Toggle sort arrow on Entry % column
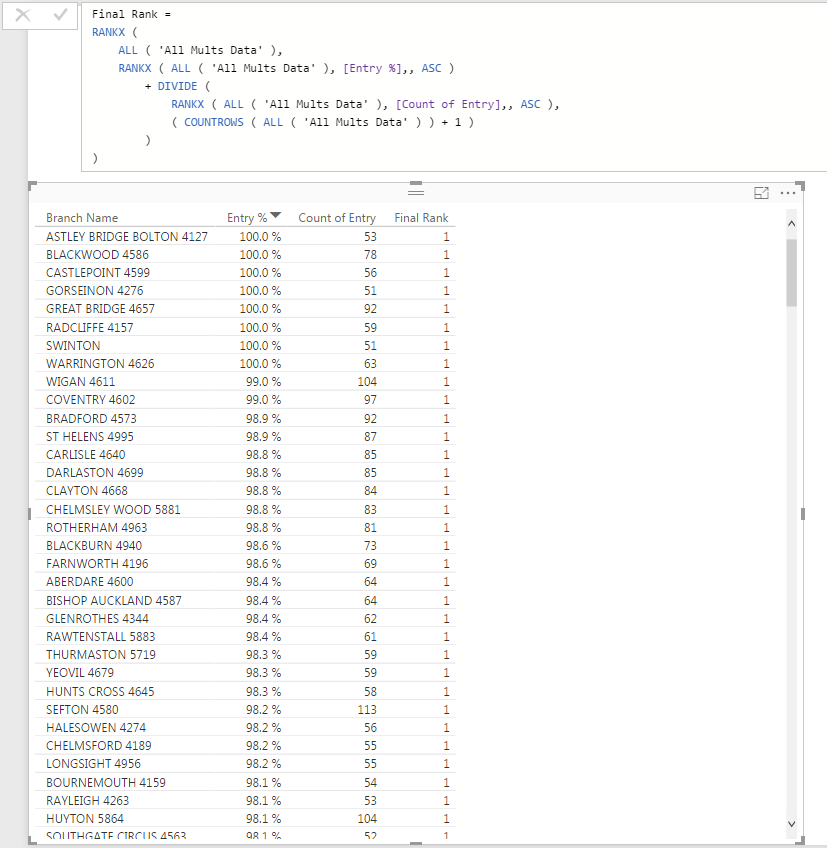The height and width of the screenshot is (848, 827). point(275,215)
